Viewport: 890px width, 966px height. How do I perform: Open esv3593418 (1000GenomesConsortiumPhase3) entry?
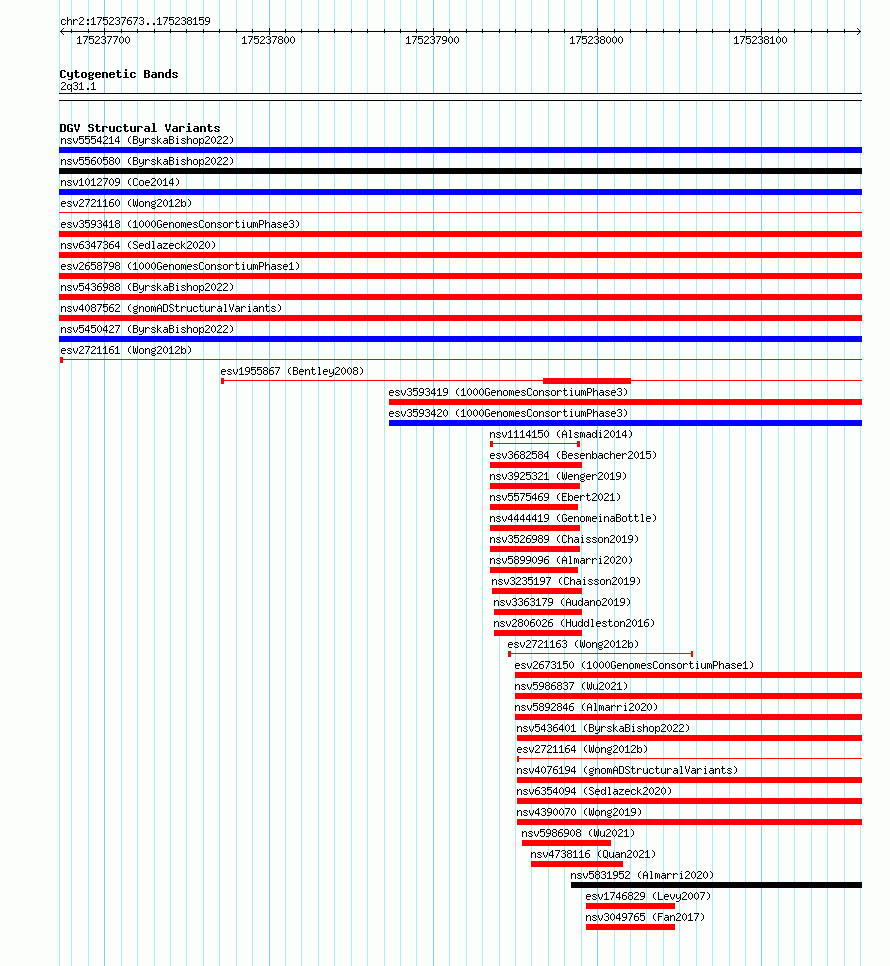(x=180, y=224)
